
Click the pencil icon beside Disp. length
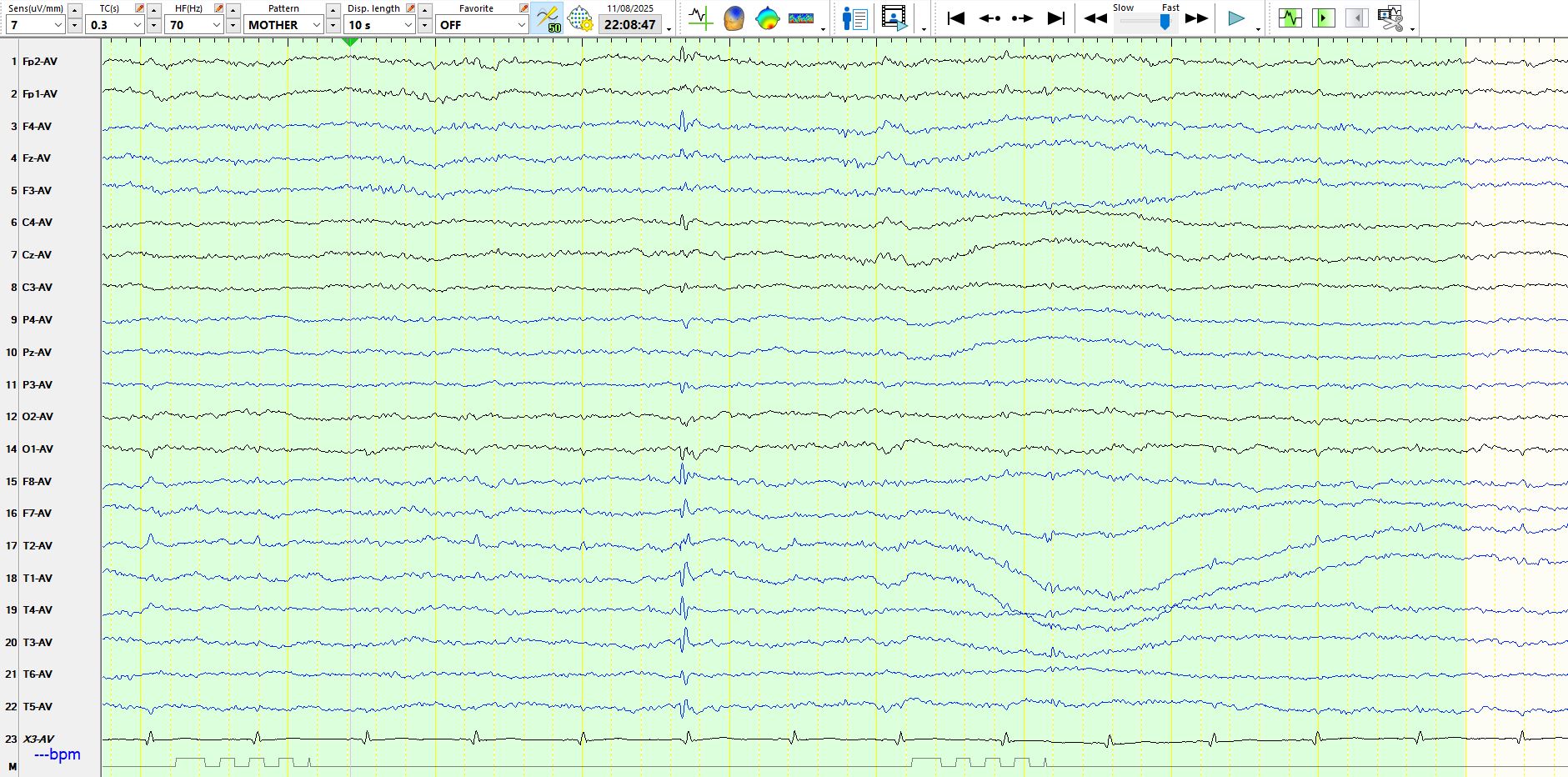click(x=410, y=8)
